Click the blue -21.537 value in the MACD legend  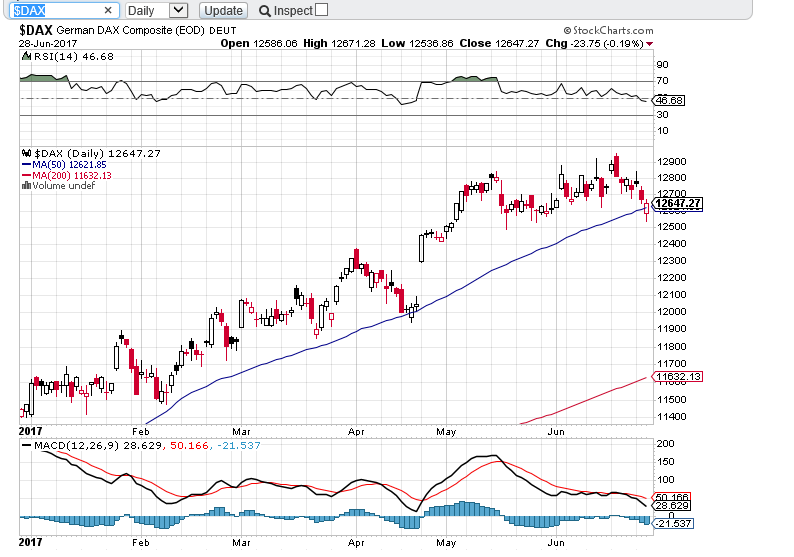pyautogui.click(x=239, y=446)
